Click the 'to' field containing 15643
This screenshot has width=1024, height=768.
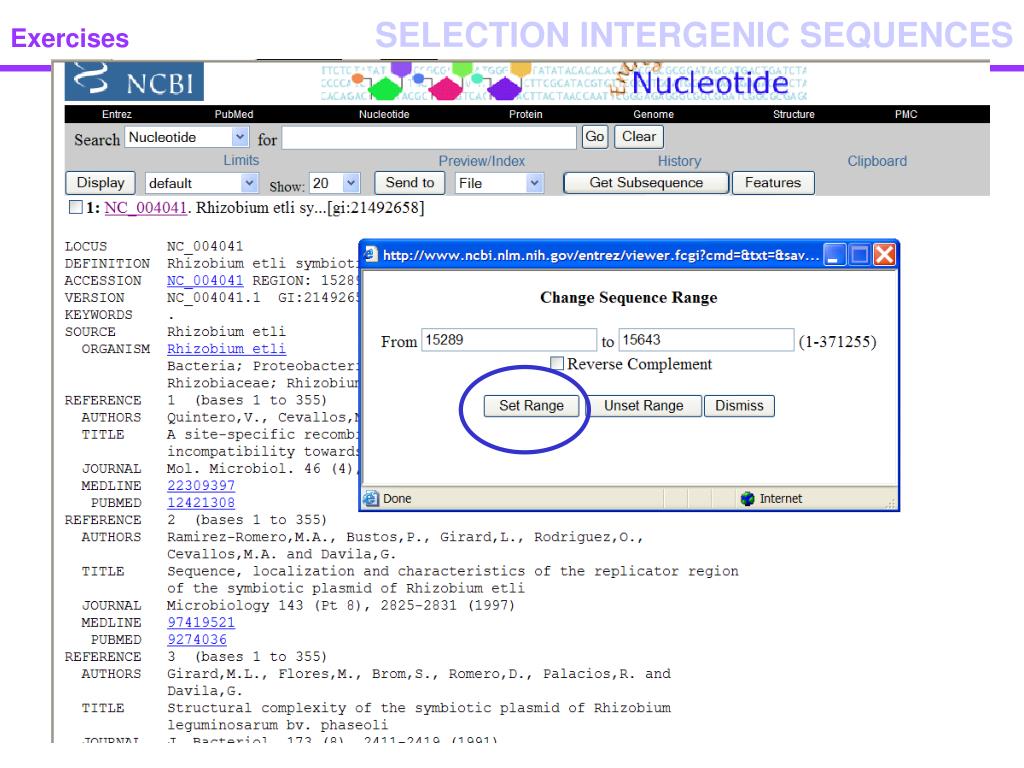pos(706,340)
